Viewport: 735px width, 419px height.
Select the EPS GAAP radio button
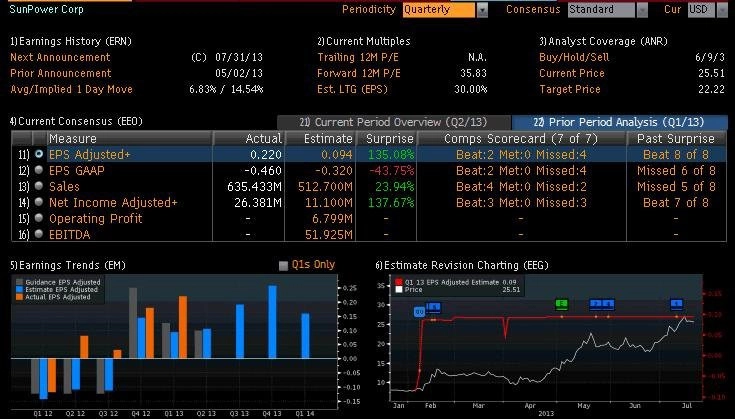39,170
